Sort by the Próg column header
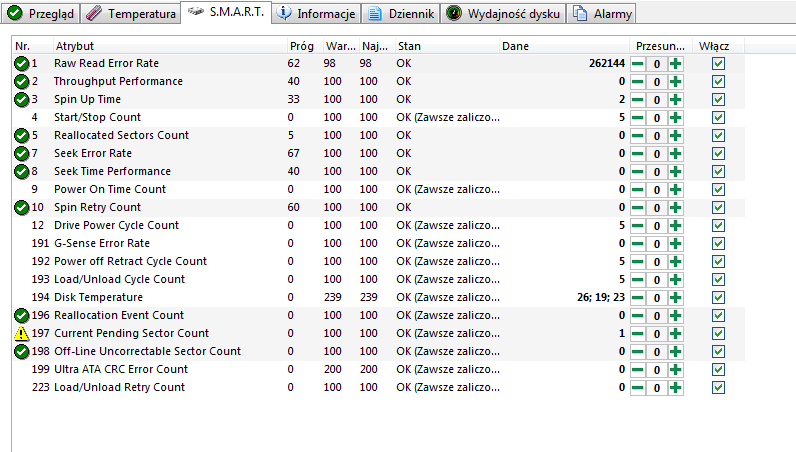This screenshot has height=452, width=796. click(304, 46)
